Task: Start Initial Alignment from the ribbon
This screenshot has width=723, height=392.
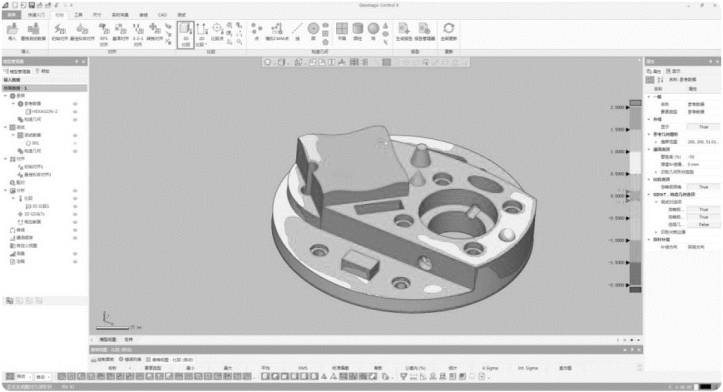Action: [59, 32]
